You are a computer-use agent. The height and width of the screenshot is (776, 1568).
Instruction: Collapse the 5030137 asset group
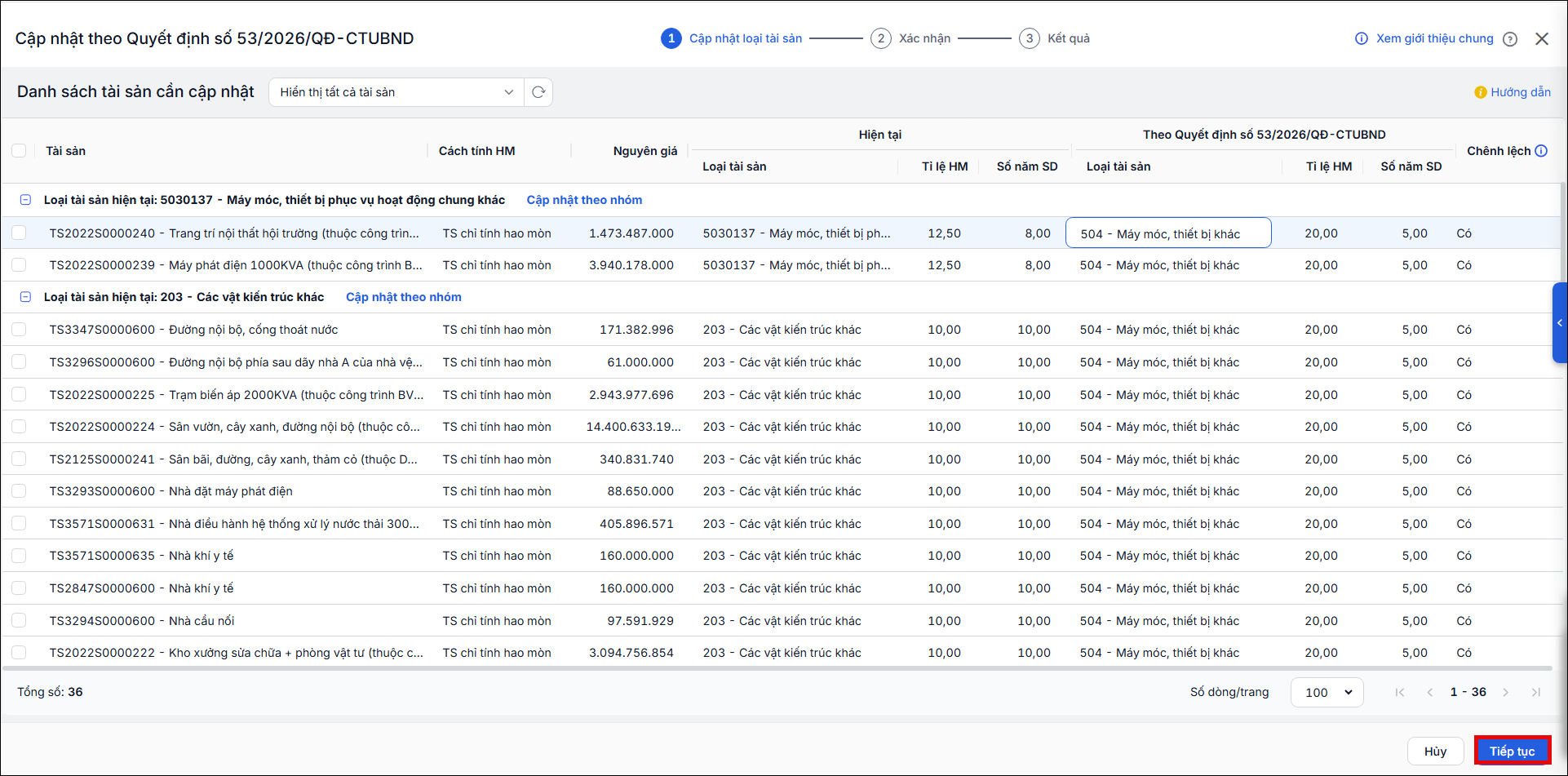[x=25, y=200]
